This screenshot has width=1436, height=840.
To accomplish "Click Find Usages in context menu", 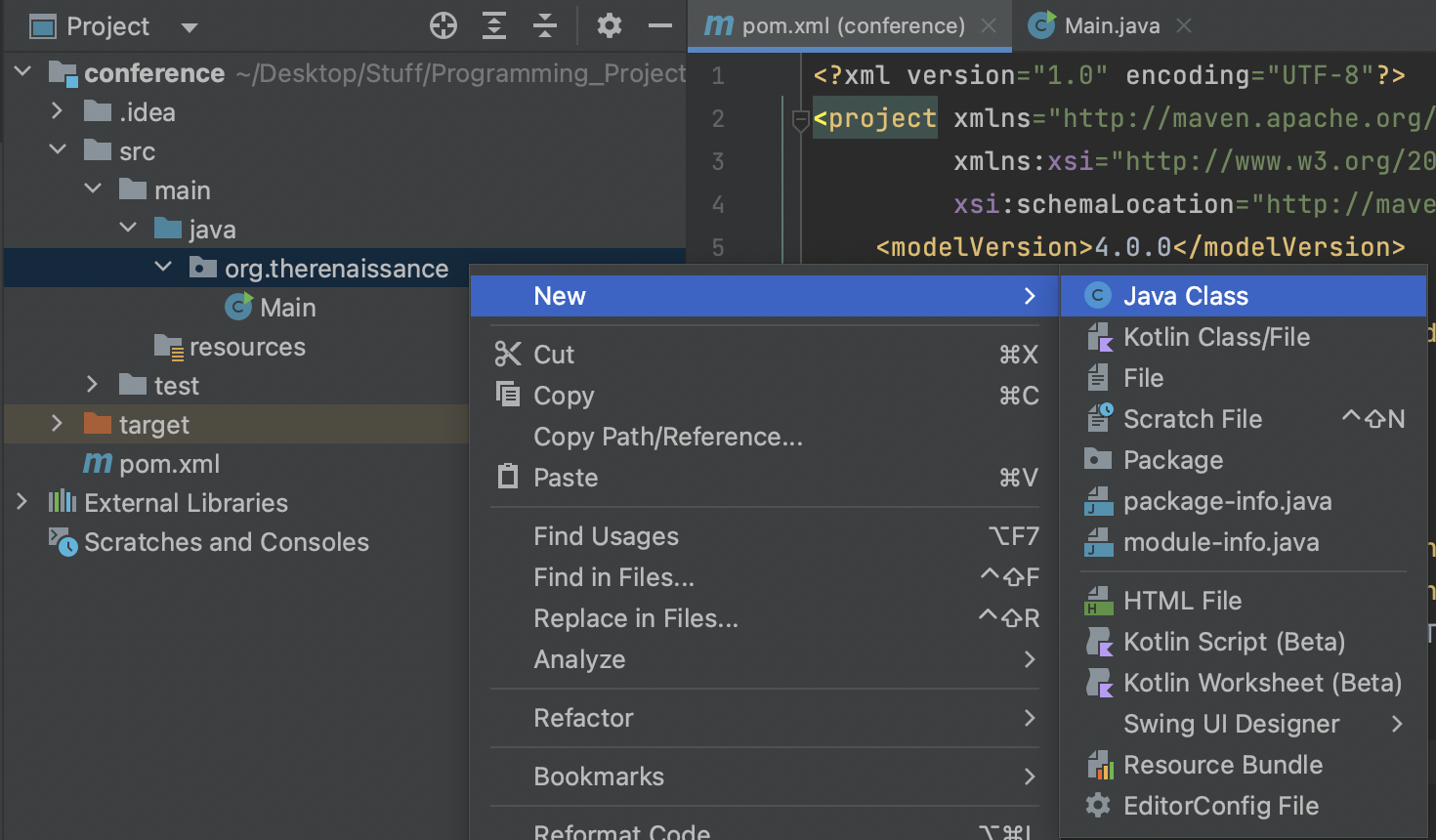I will [606, 536].
